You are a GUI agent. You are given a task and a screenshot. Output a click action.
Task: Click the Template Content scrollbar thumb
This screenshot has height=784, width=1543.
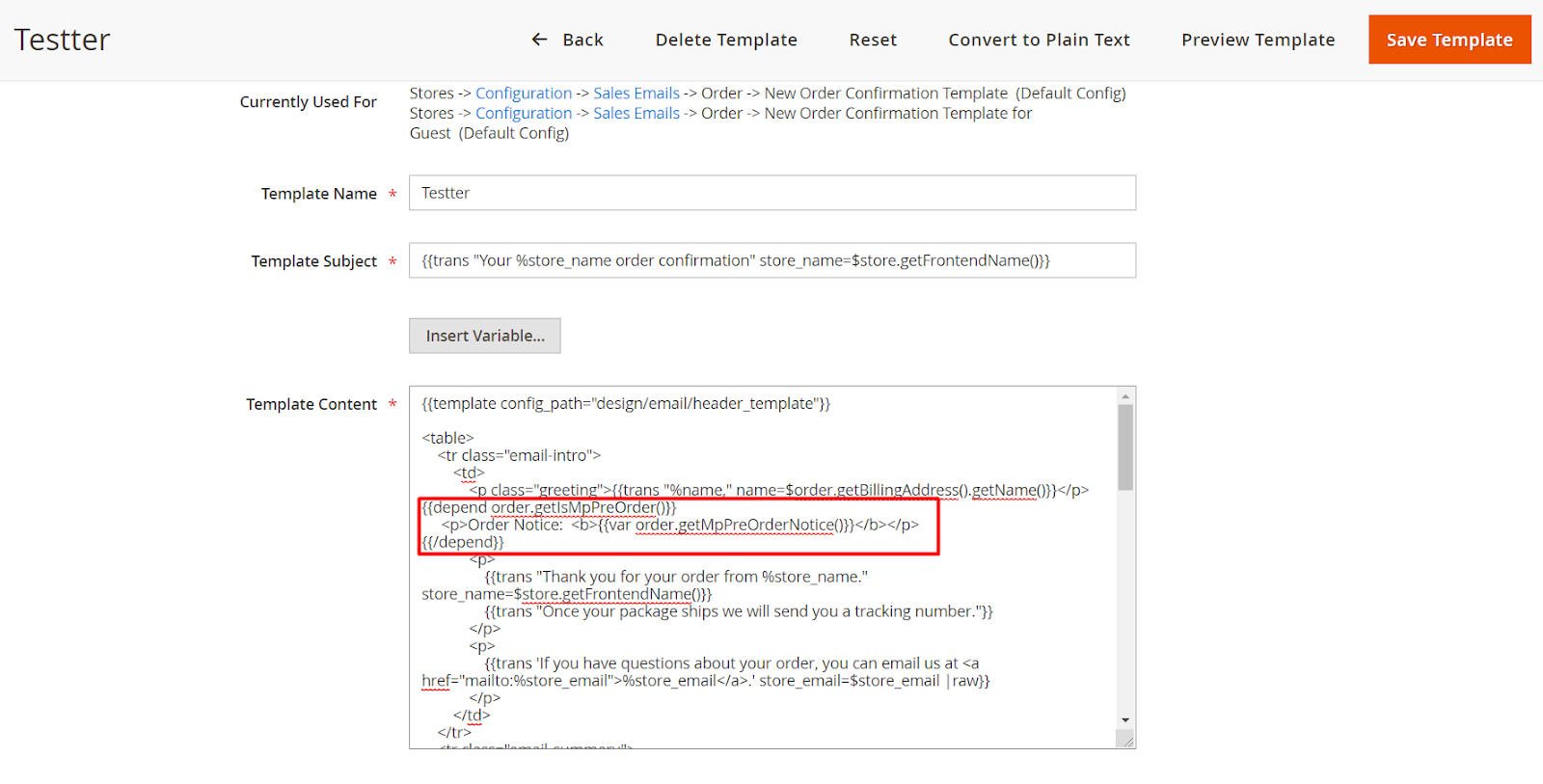tap(1125, 446)
